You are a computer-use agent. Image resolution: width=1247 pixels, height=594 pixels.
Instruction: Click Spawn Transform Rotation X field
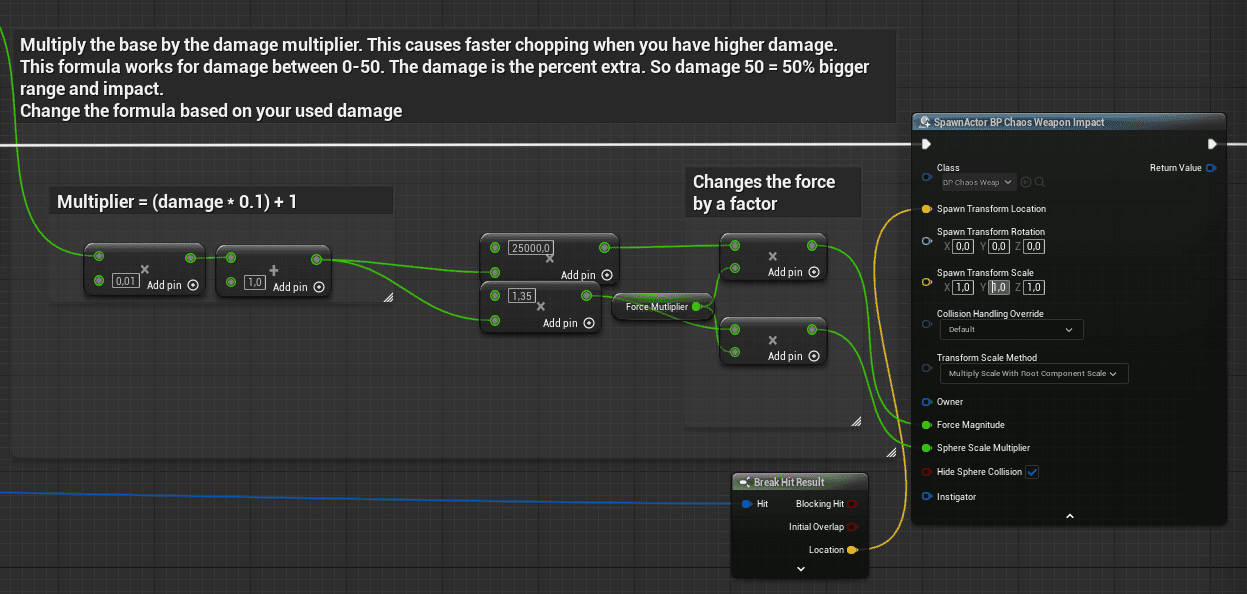tap(963, 246)
